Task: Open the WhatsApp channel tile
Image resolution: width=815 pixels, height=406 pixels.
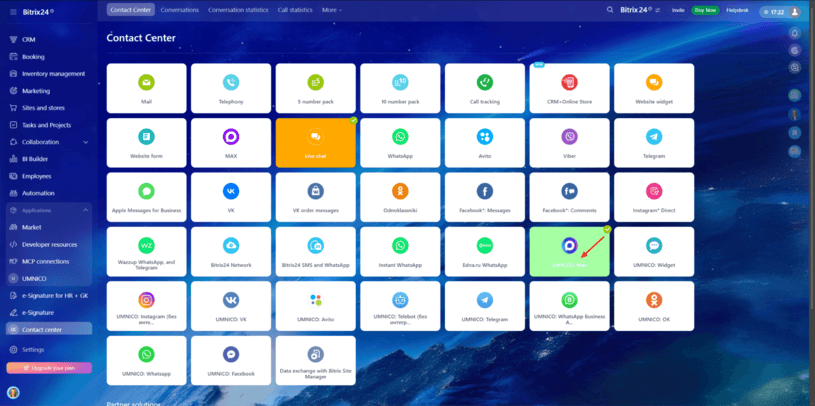Action: click(400, 143)
